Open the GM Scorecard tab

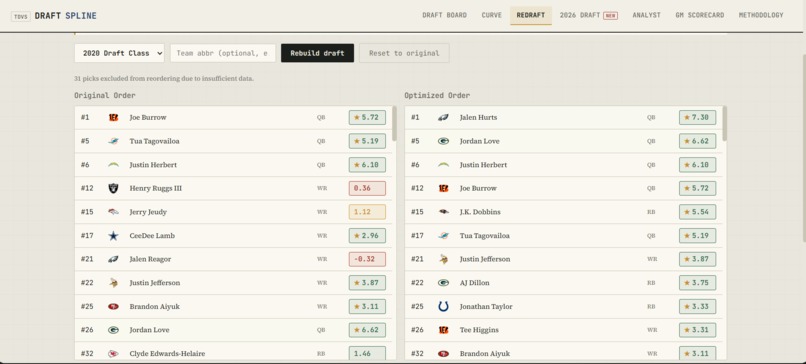tap(700, 15)
